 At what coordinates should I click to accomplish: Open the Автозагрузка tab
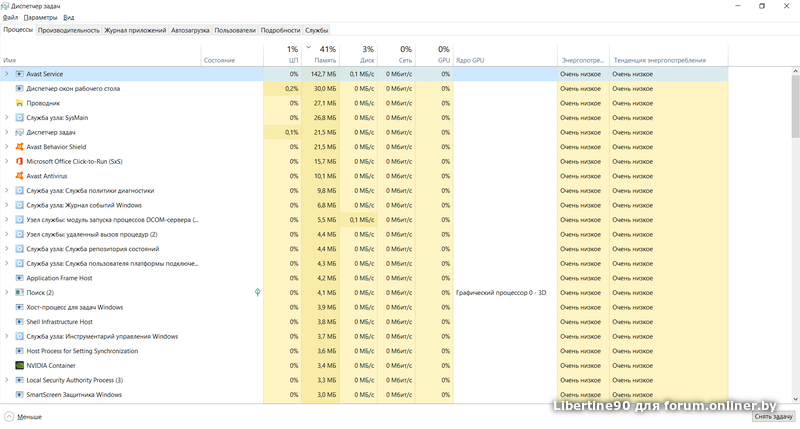[x=190, y=30]
